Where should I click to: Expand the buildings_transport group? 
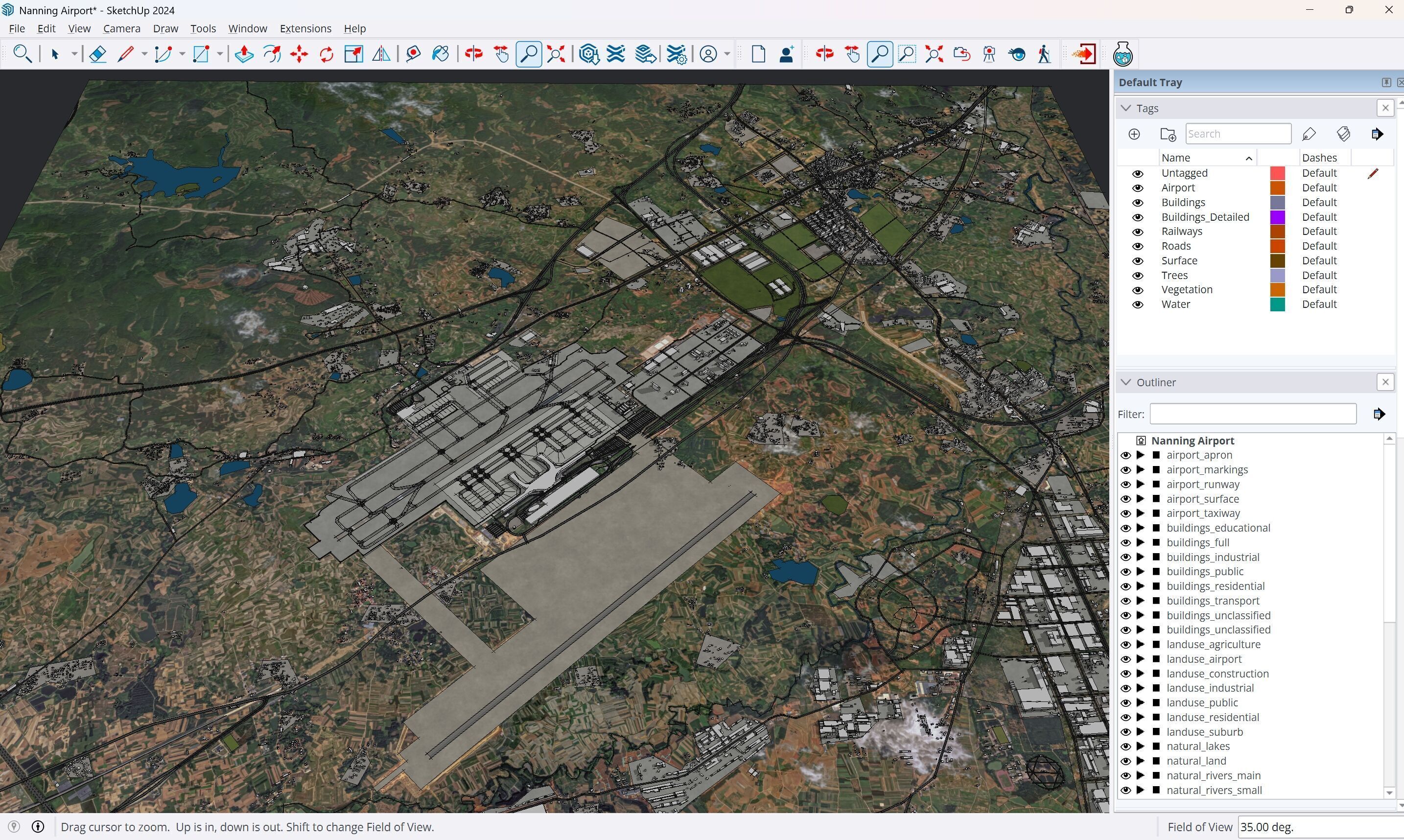point(1141,601)
